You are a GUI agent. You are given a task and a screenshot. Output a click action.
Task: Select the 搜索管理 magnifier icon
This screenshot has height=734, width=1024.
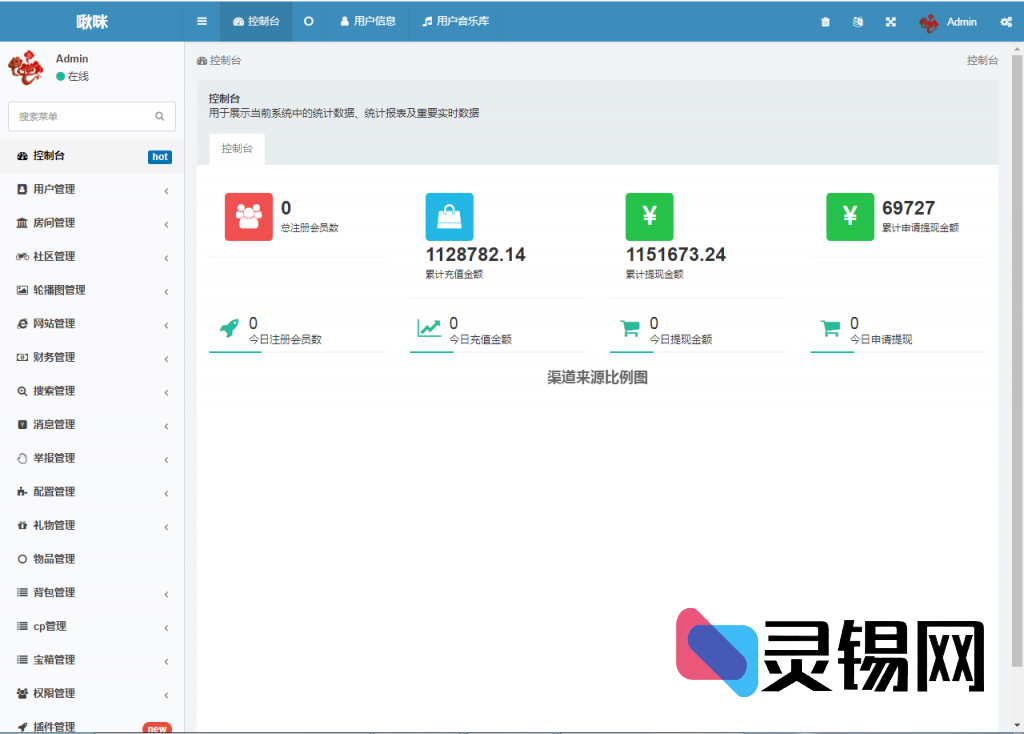click(22, 390)
